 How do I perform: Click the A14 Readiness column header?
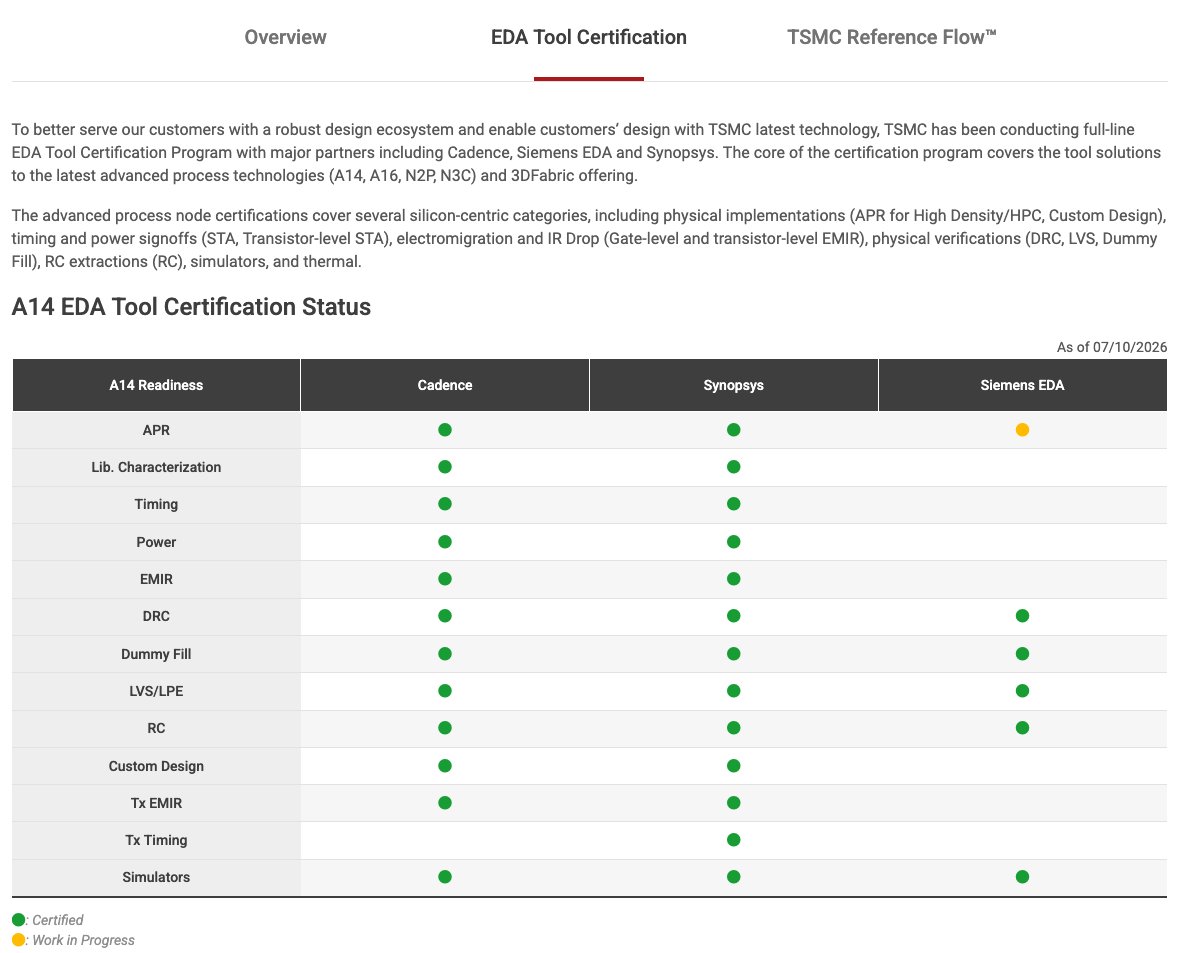pos(156,385)
